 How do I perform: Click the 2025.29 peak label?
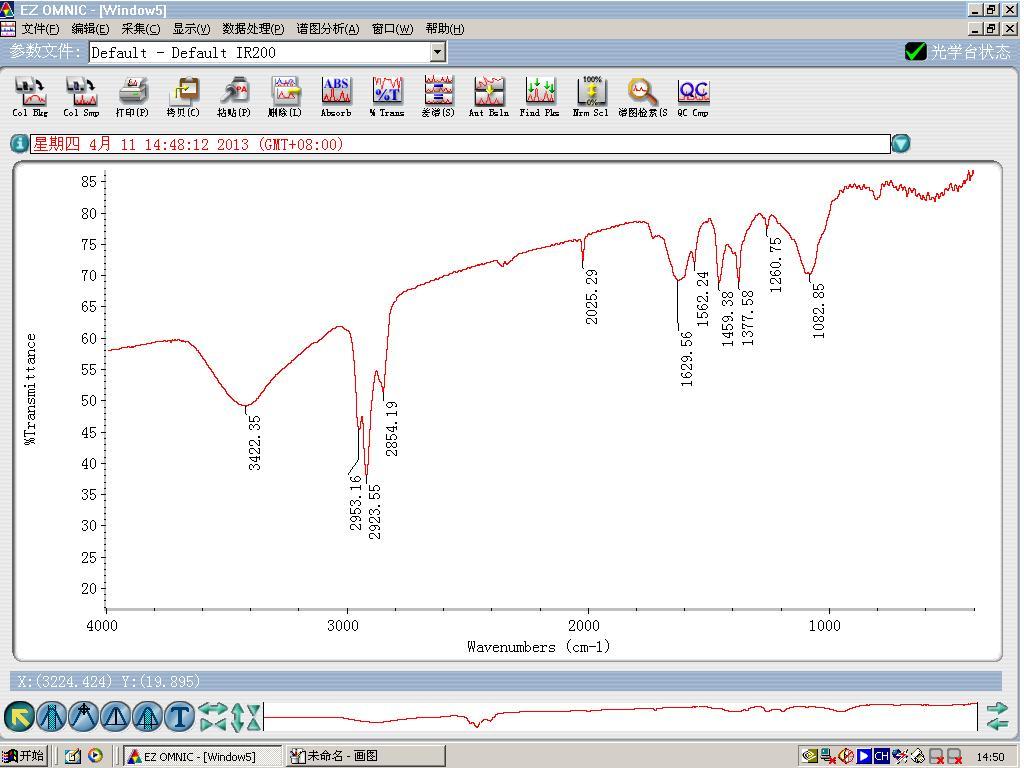coord(592,296)
